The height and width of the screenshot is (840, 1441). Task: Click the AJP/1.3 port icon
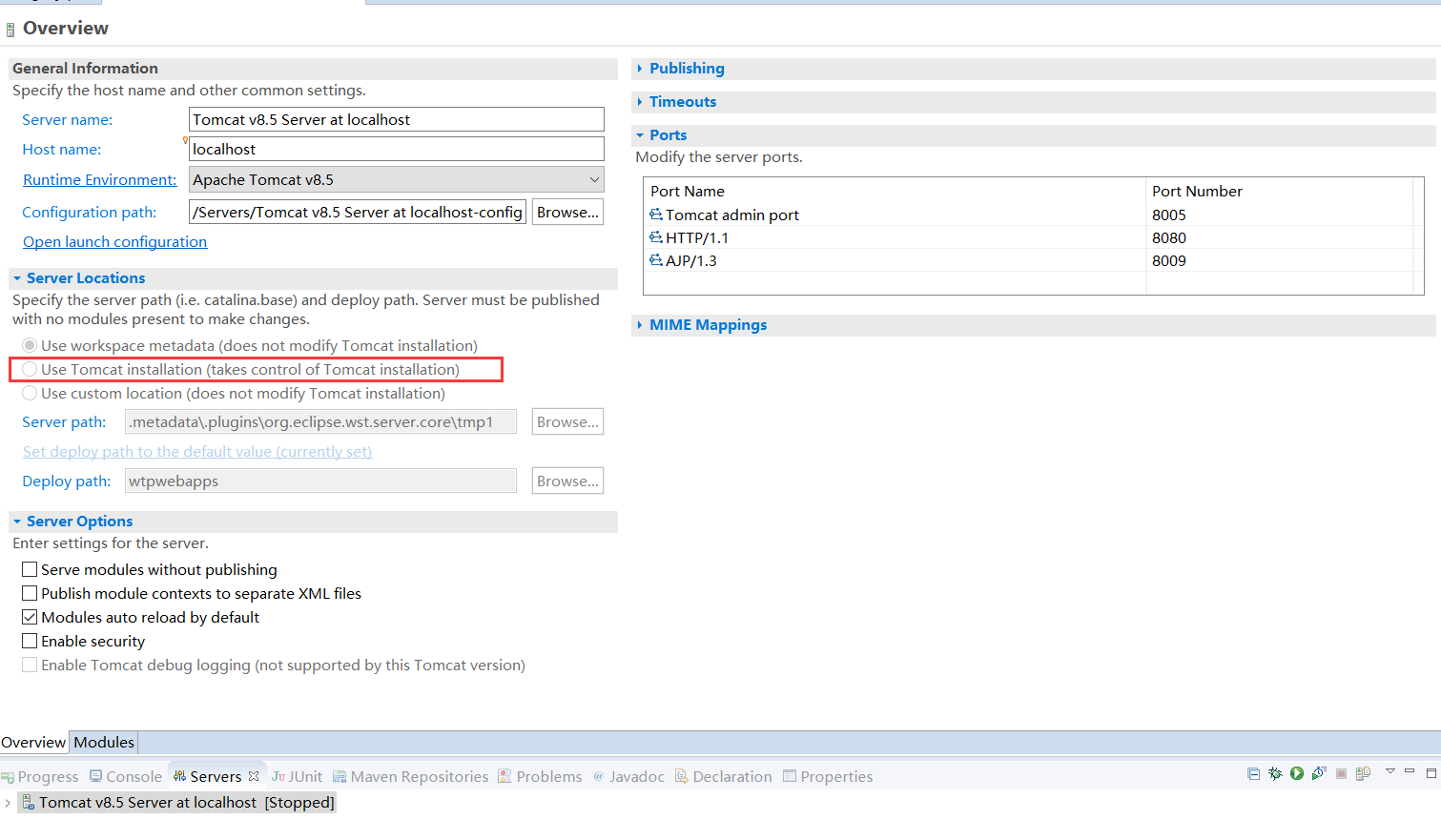656,260
